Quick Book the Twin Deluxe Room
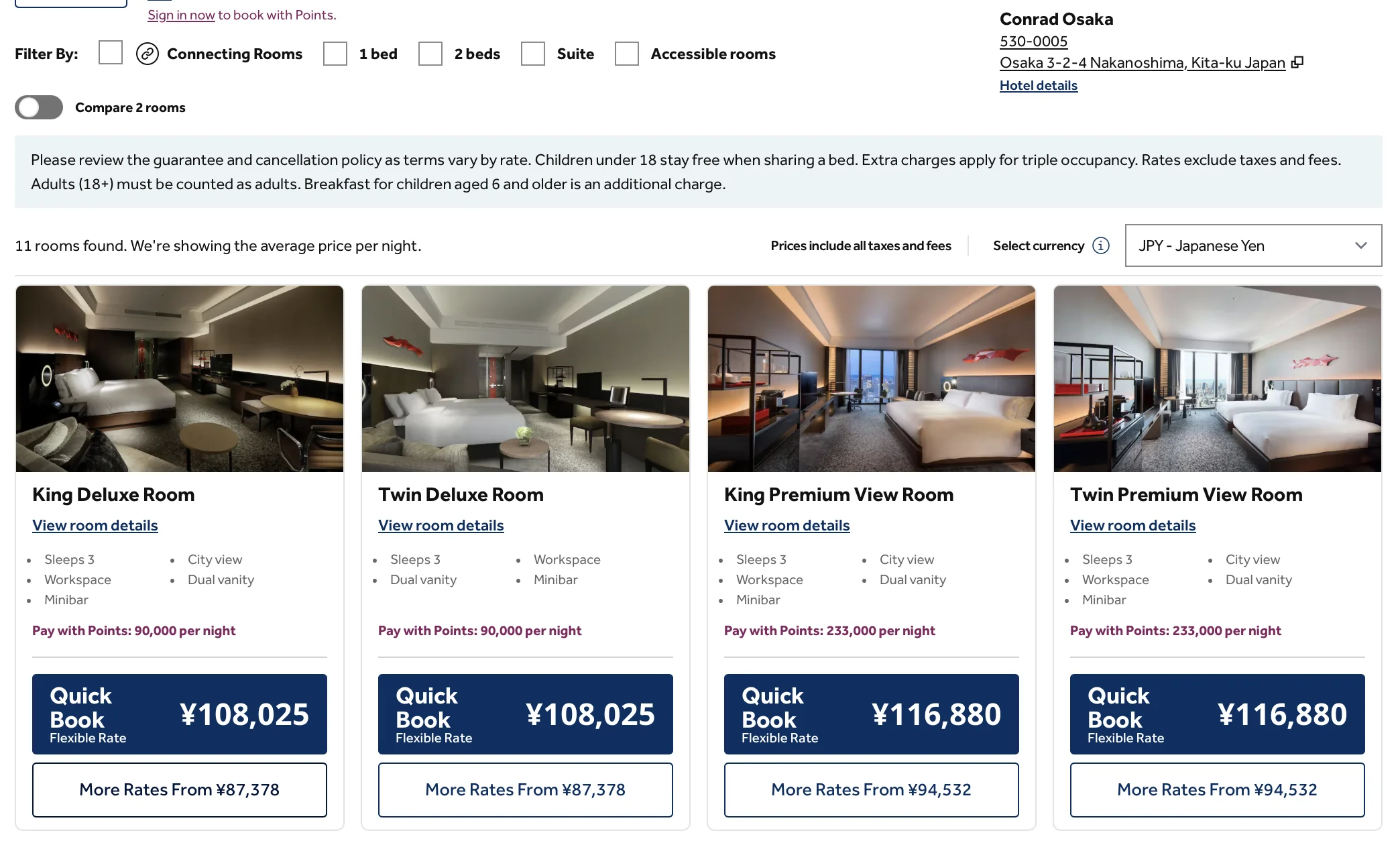Viewport: 1400px width, 845px height. (x=525, y=714)
